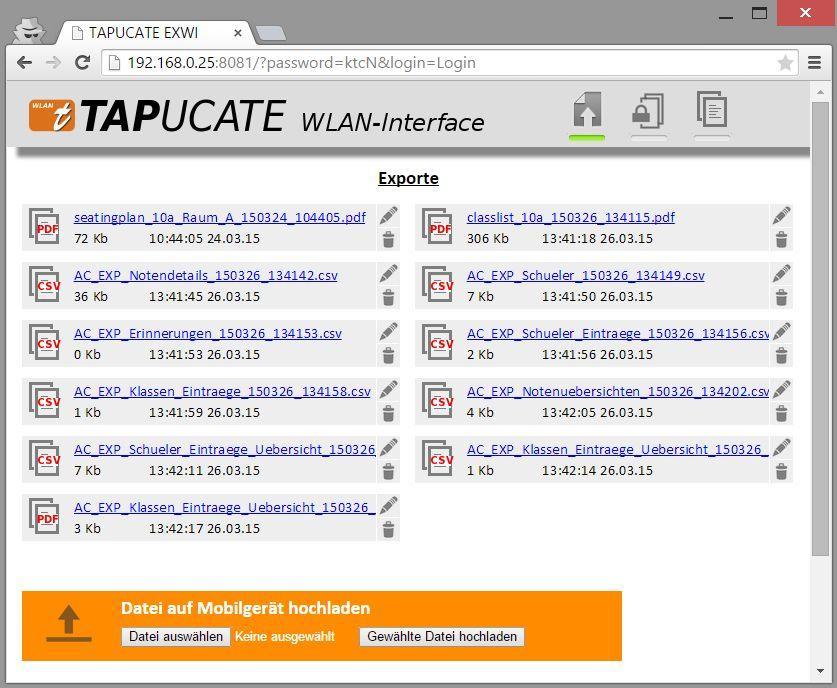
Task: Rename AC_EXP_Schueler_Eintraege_Uebersicht csv file
Action: tap(388, 448)
